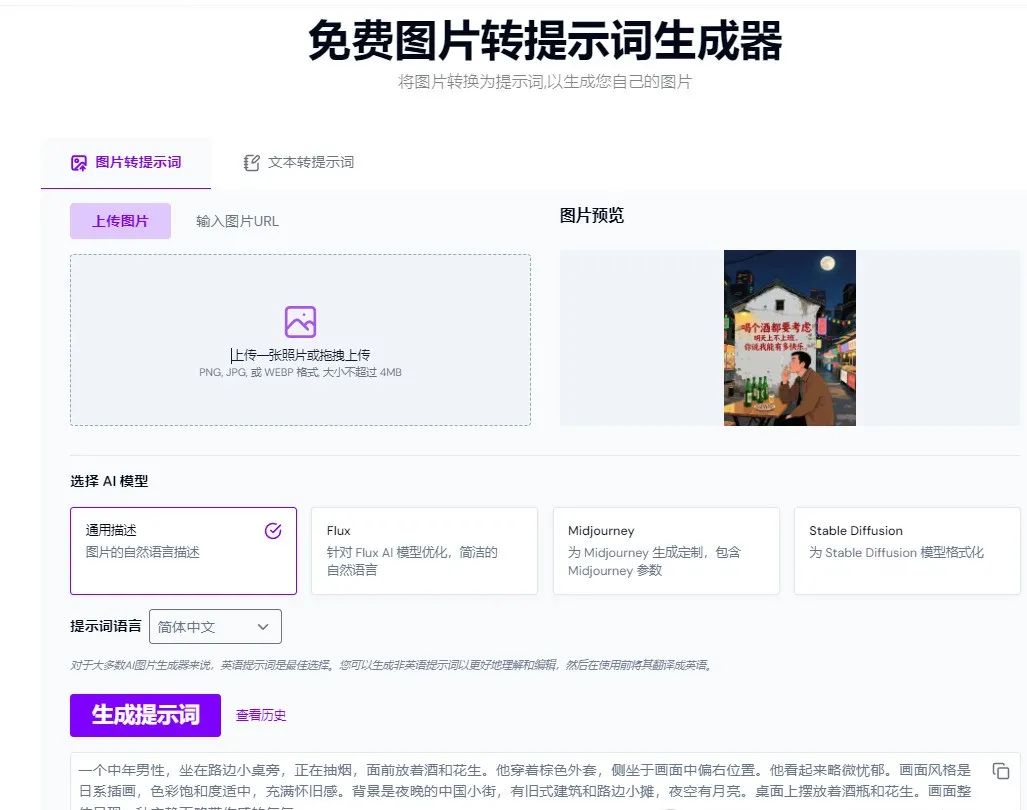1027x810 pixels.
Task: Select the 图片转提示词 tab
Action: point(125,161)
